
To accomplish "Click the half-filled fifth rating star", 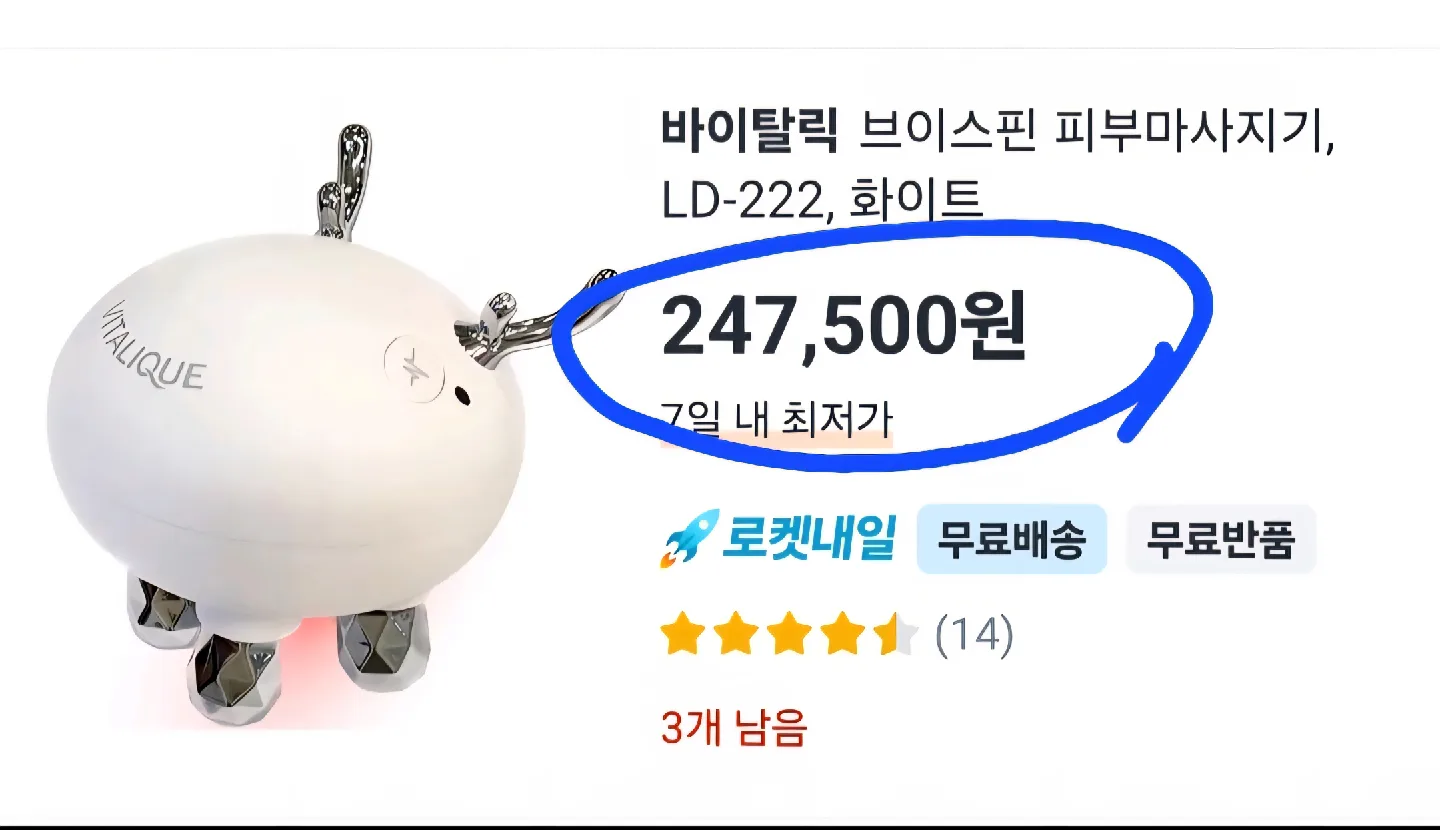I will [897, 636].
